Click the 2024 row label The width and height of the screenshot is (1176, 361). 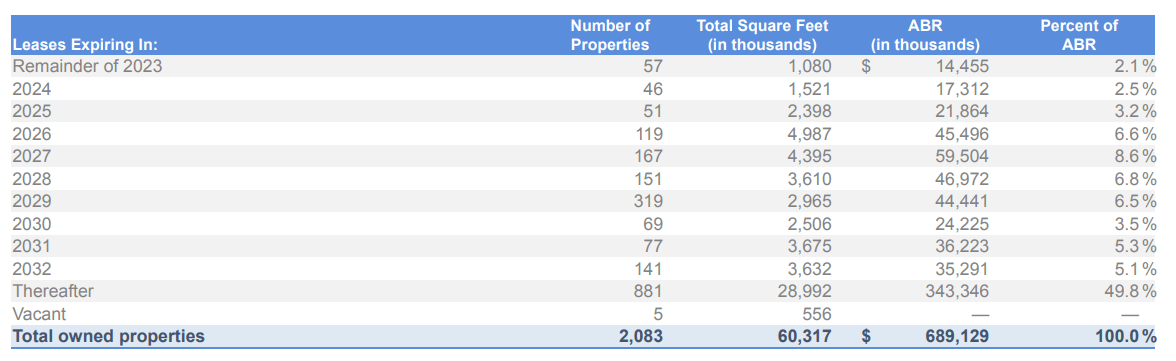[32, 89]
